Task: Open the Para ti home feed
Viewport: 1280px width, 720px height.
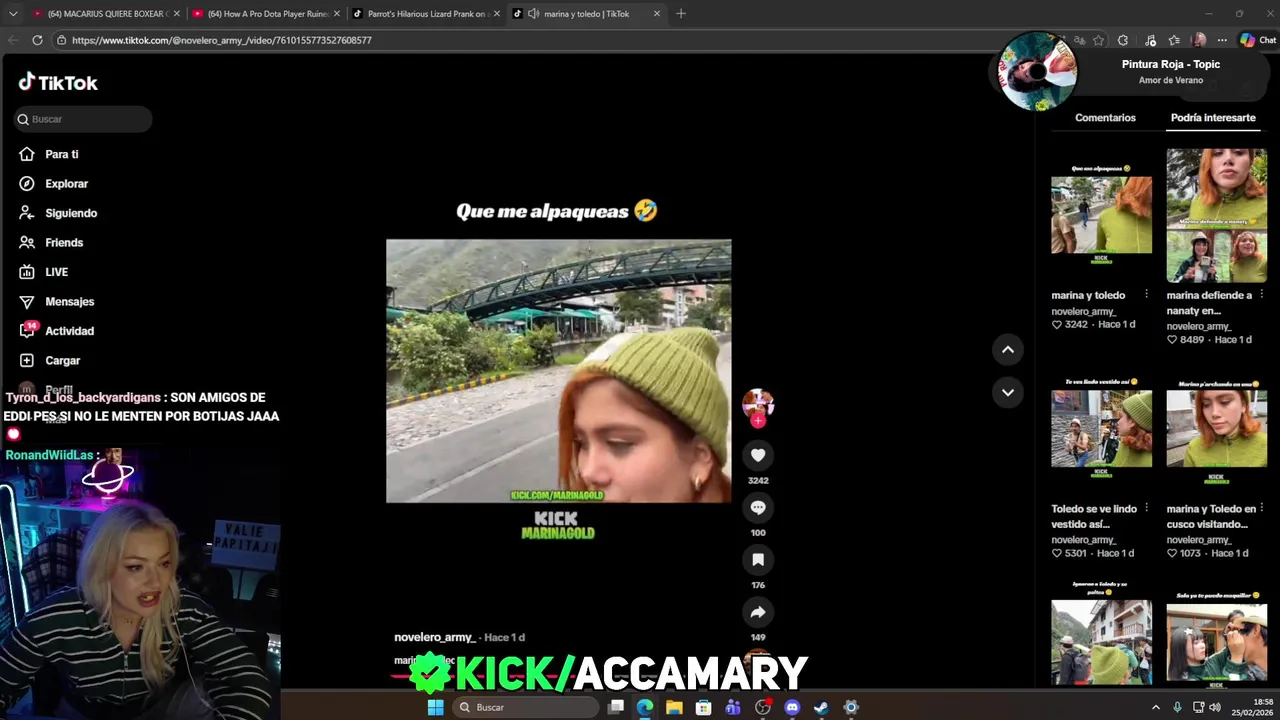Action: 48,154
